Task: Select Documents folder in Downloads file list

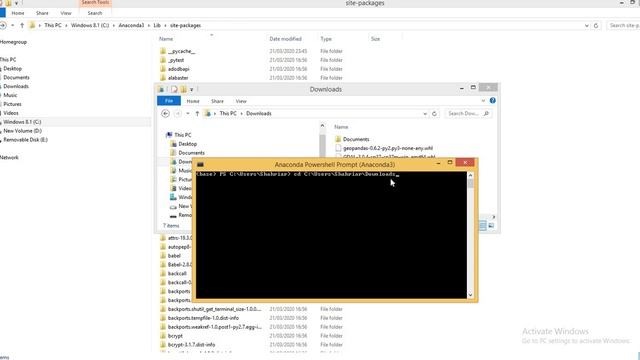Action: [356, 139]
